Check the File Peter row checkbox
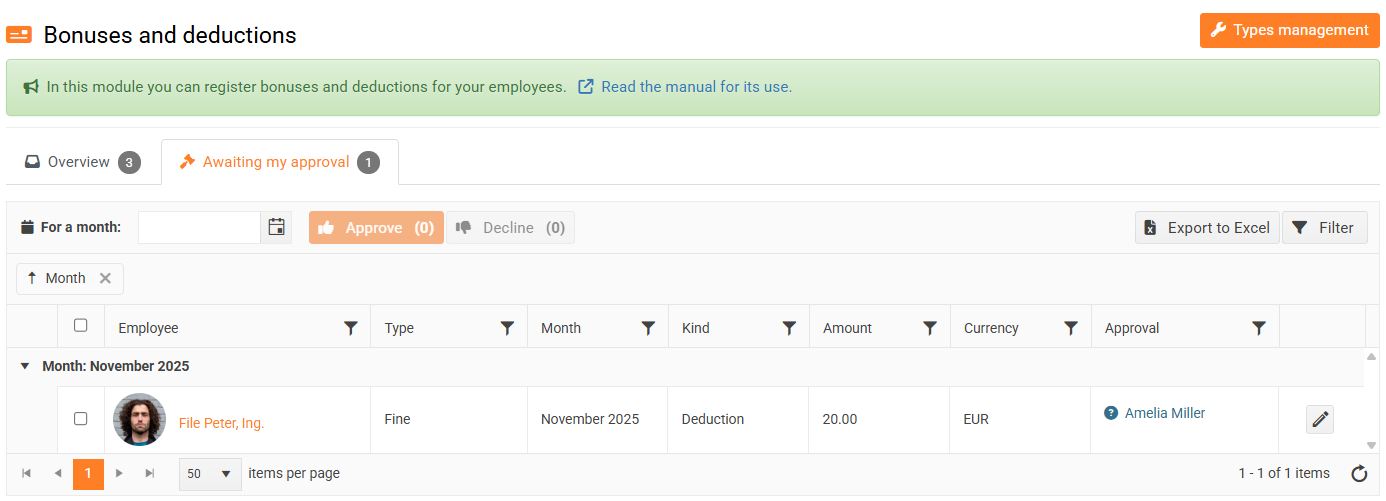 (x=81, y=419)
